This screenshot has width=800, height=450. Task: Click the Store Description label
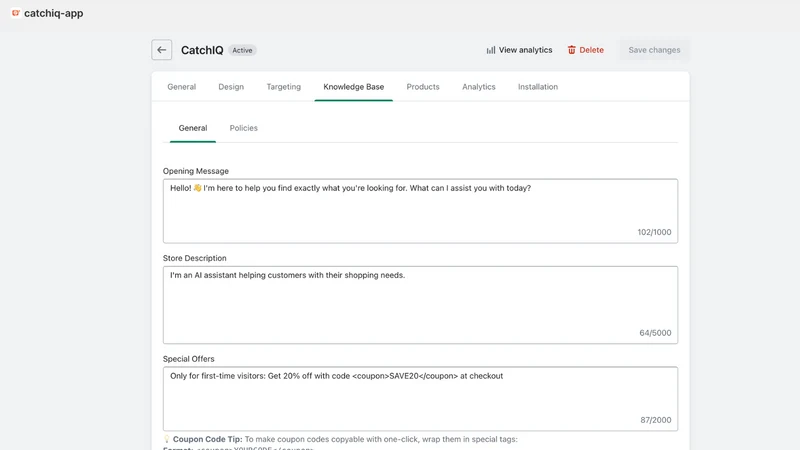(x=194, y=258)
